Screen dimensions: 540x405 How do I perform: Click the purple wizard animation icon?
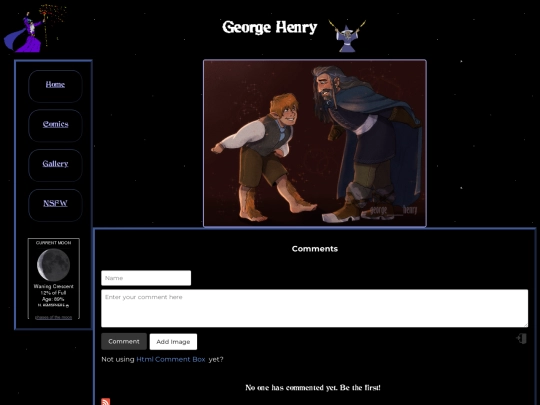coord(34,28)
